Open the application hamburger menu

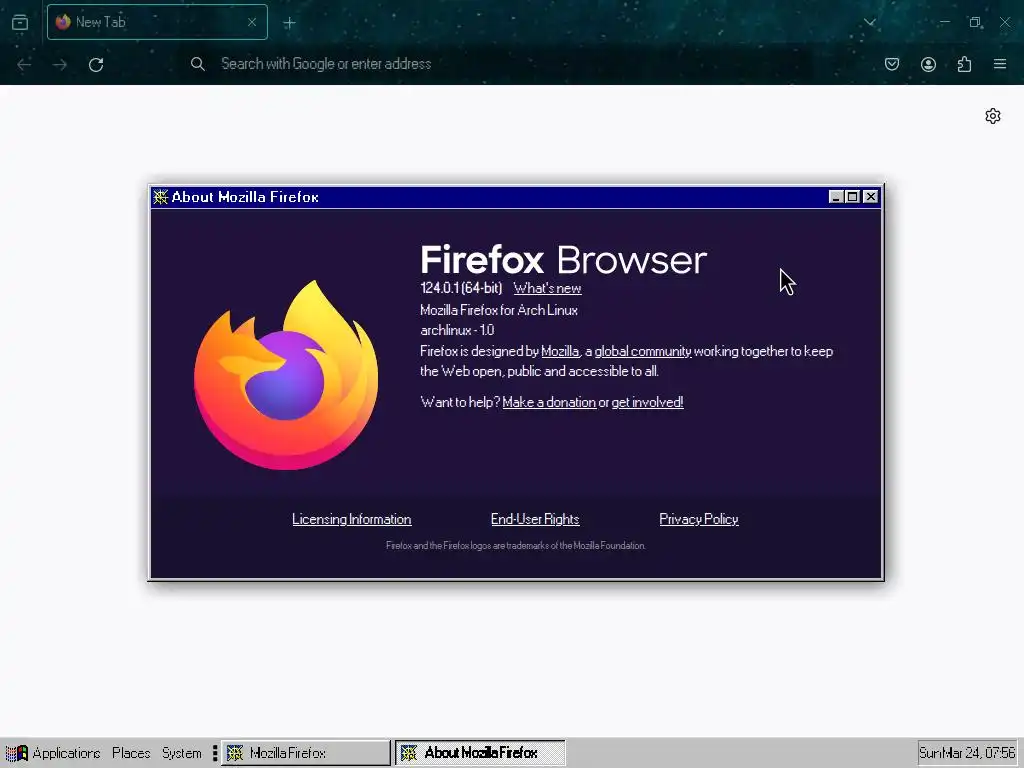click(x=1000, y=64)
